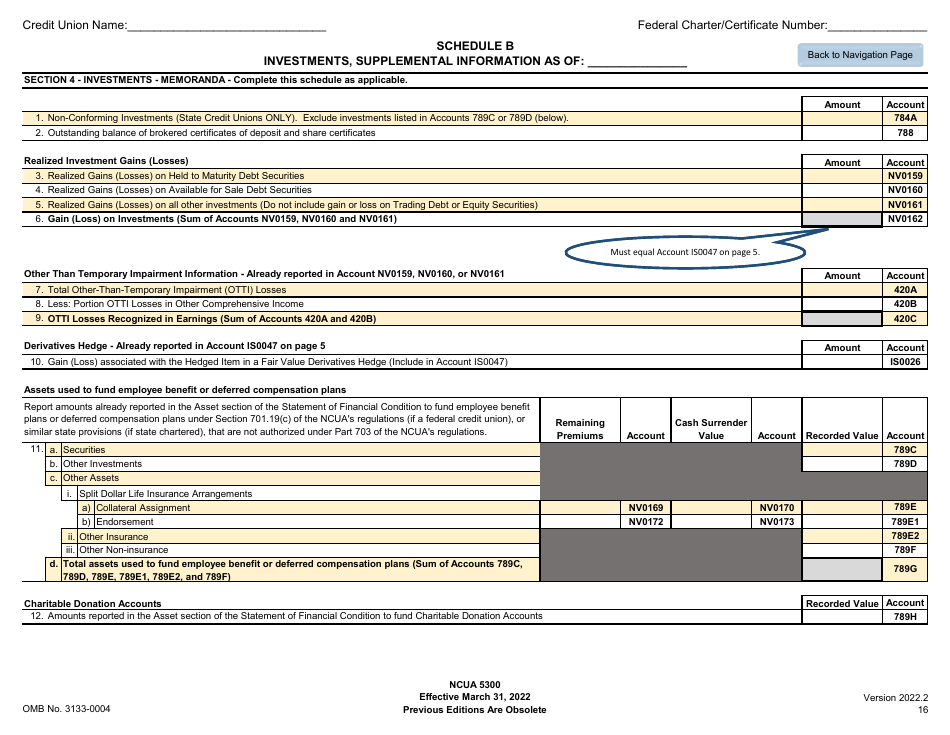Select the 789F Other Non-insurance value cell
950x735 pixels.
click(841, 549)
